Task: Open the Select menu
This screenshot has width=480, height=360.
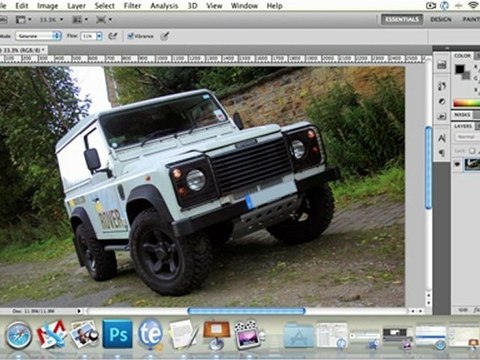Action: 104,6
